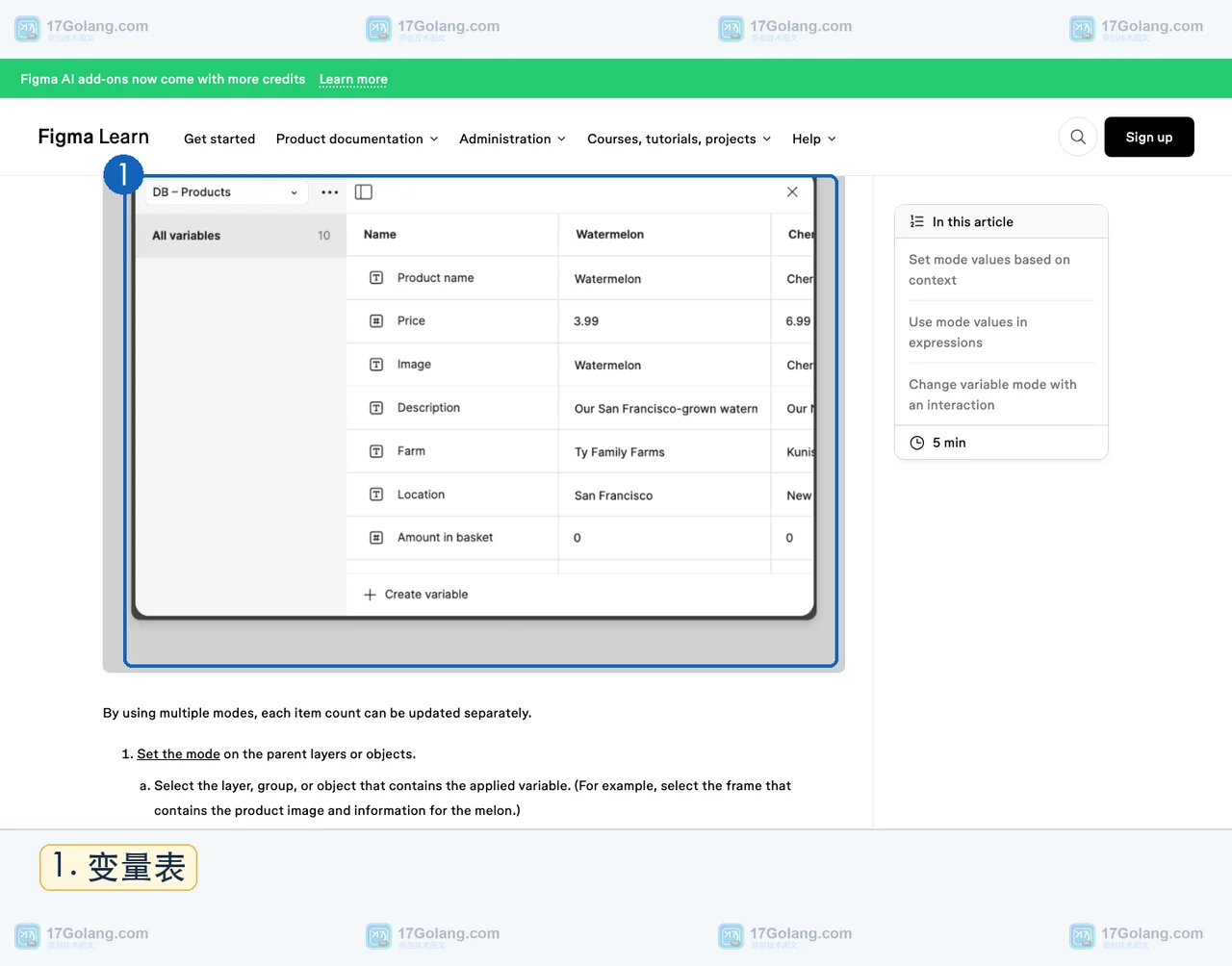Click the Our San Francisco-grown description value
The height and width of the screenshot is (966, 1232).
pyautogui.click(x=666, y=409)
